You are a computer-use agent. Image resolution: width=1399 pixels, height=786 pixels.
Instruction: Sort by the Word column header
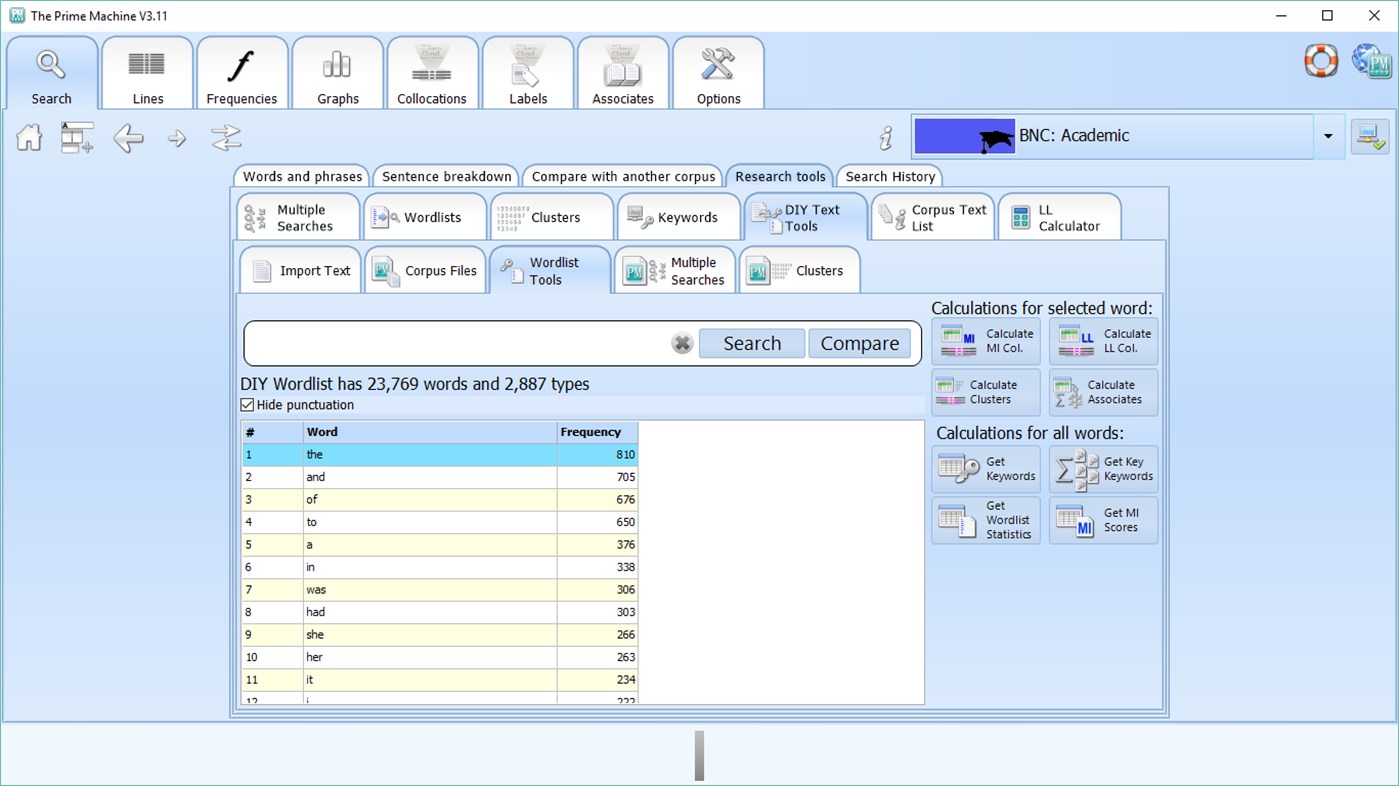click(430, 432)
